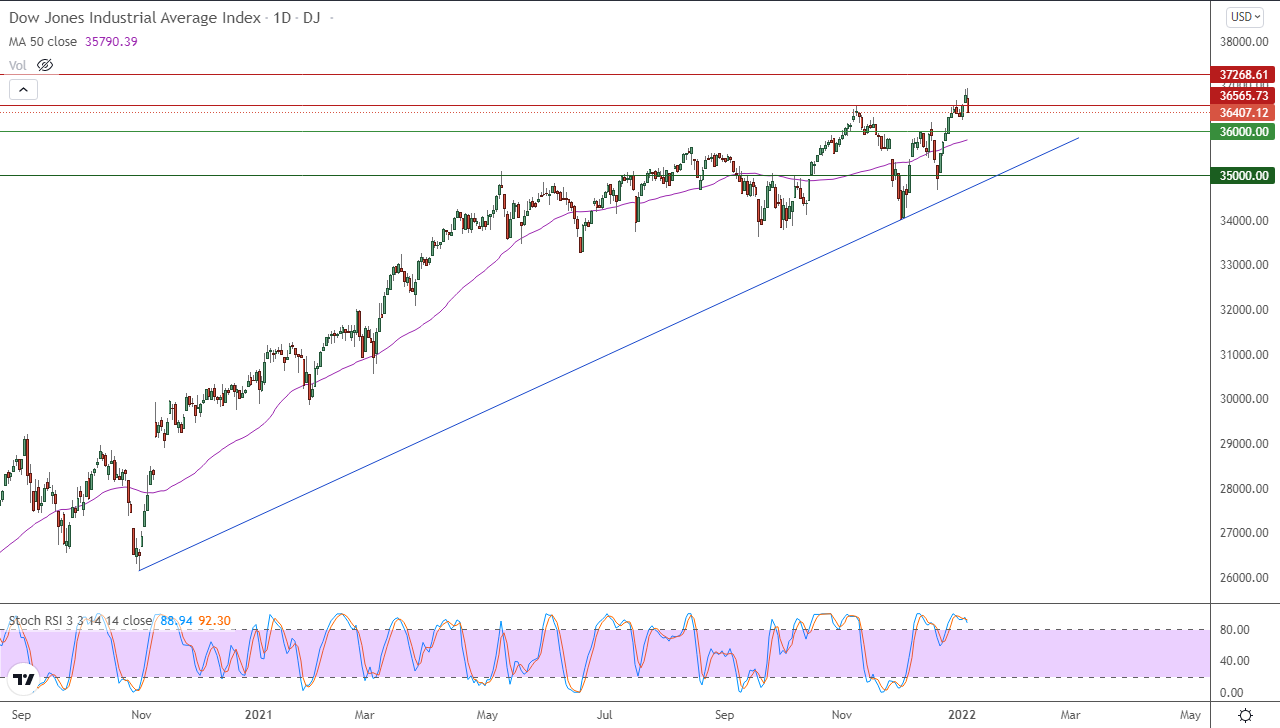
Task: Open the USD currency dropdown
Action: pyautogui.click(x=1245, y=16)
